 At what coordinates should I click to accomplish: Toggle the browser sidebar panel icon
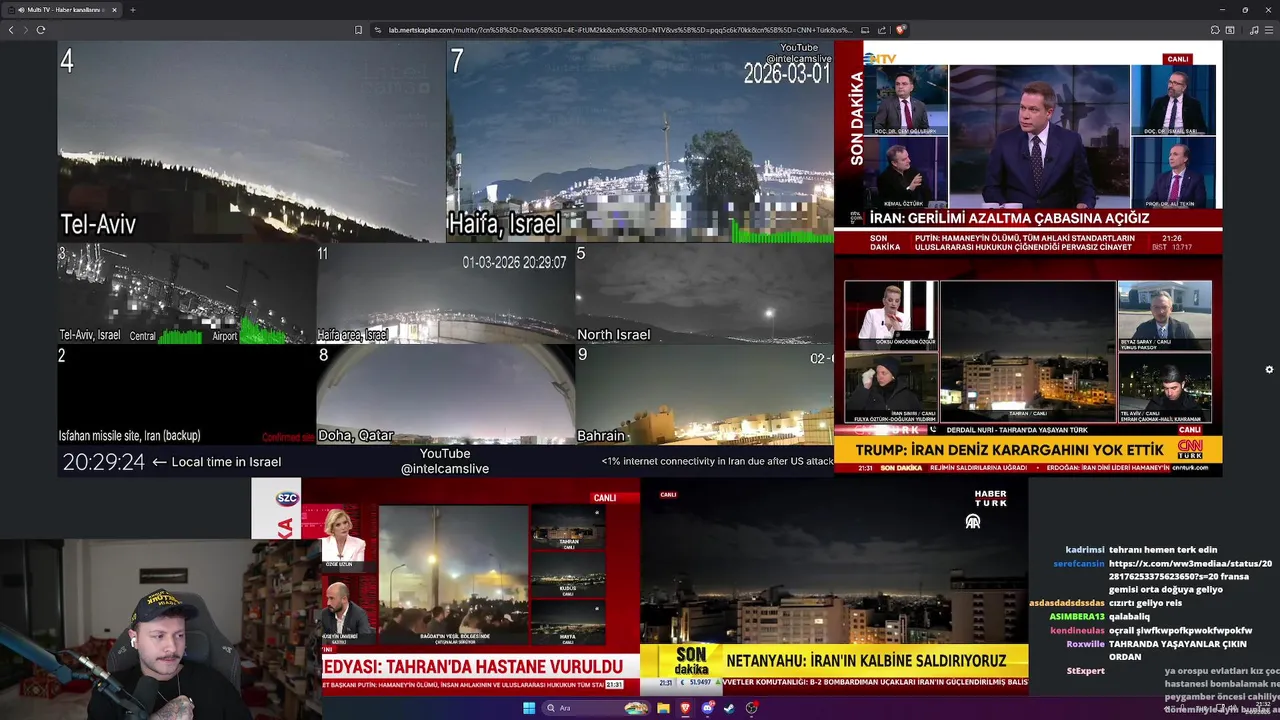(x=1230, y=30)
